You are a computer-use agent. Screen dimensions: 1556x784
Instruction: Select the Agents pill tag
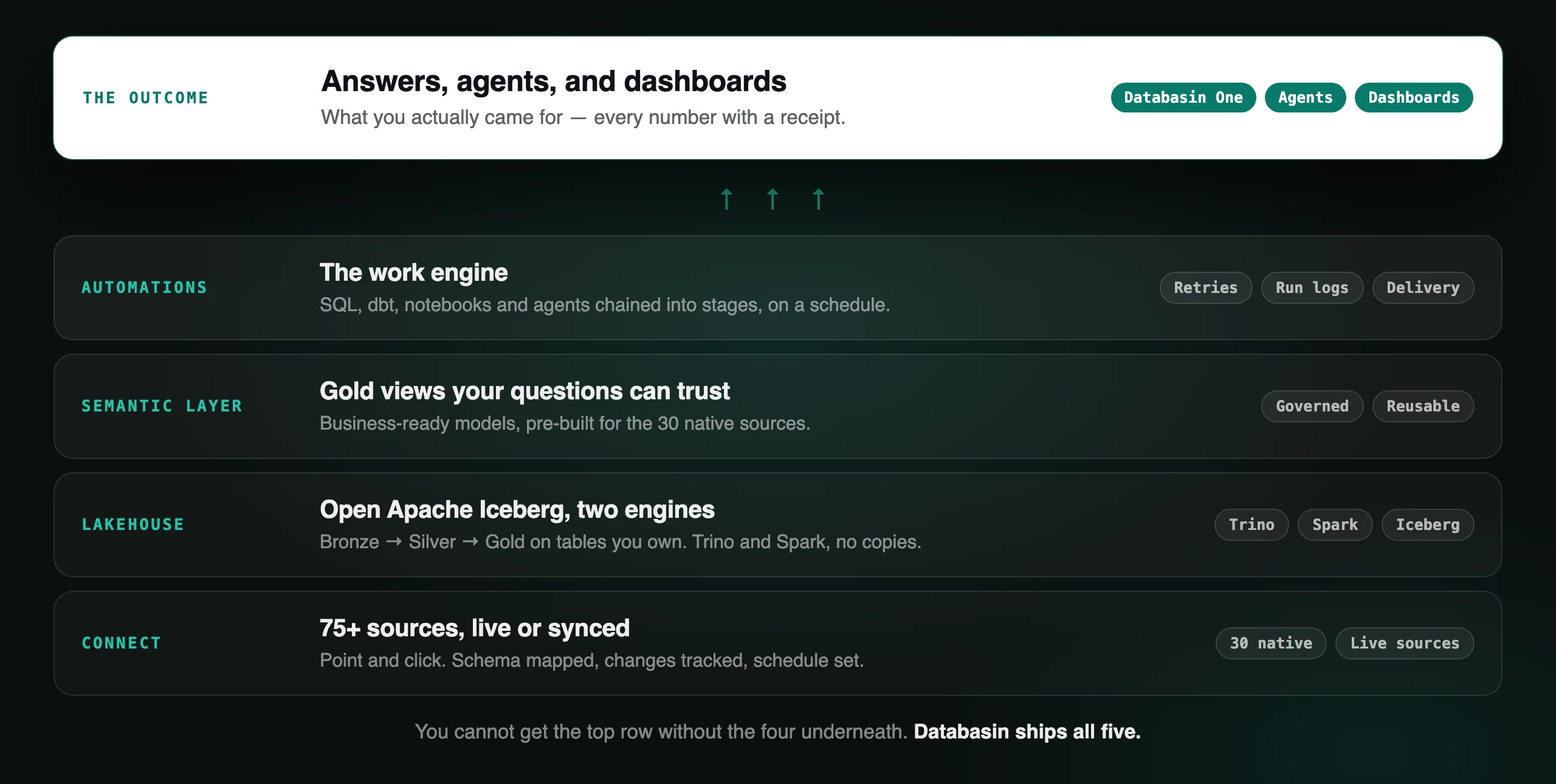(1305, 97)
